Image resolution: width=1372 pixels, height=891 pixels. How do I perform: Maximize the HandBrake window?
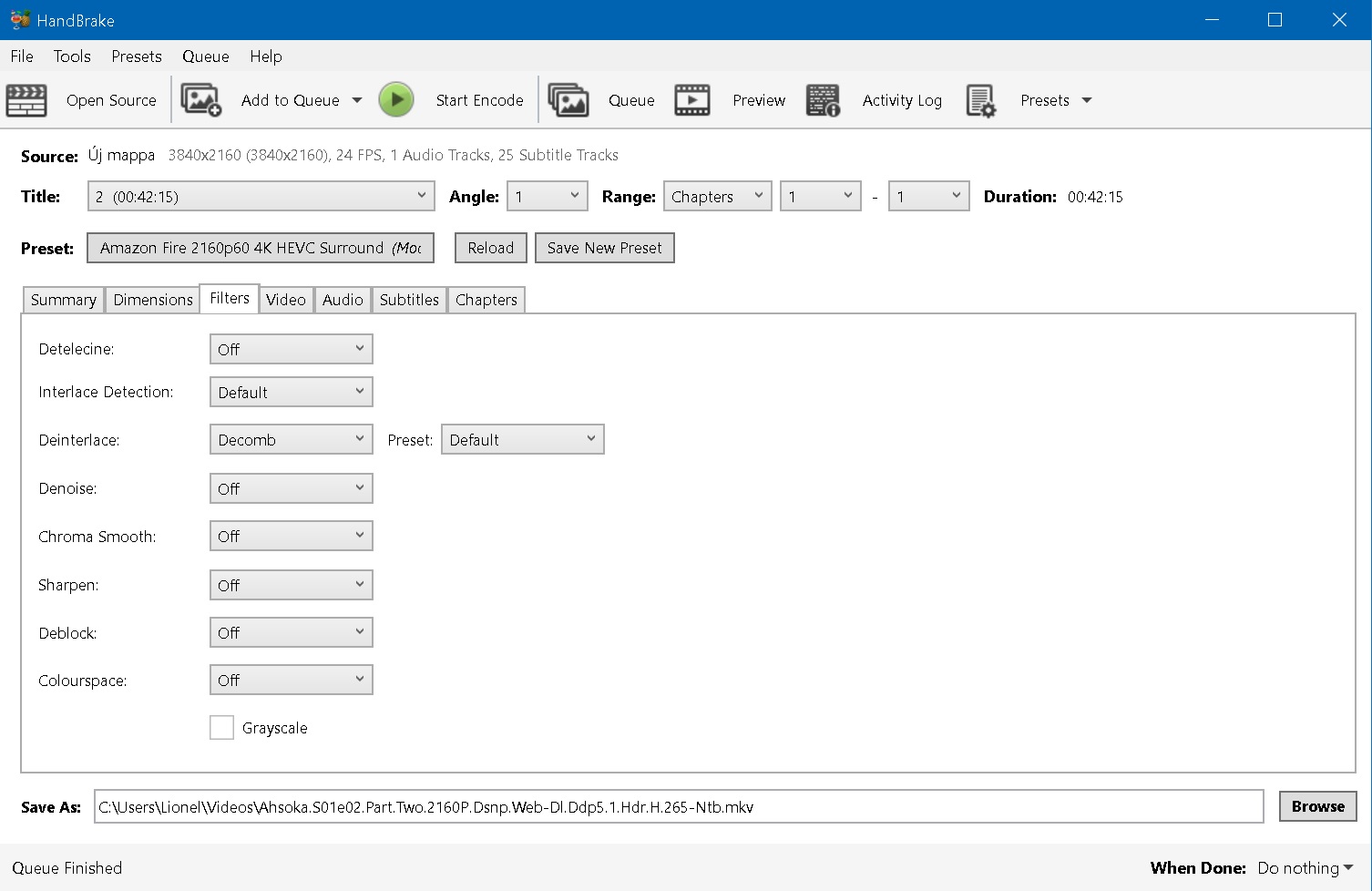pyautogui.click(x=1275, y=19)
